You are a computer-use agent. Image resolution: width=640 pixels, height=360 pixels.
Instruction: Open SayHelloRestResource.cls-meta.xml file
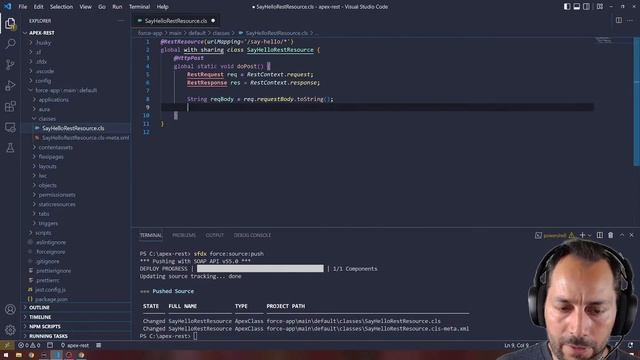85,138
